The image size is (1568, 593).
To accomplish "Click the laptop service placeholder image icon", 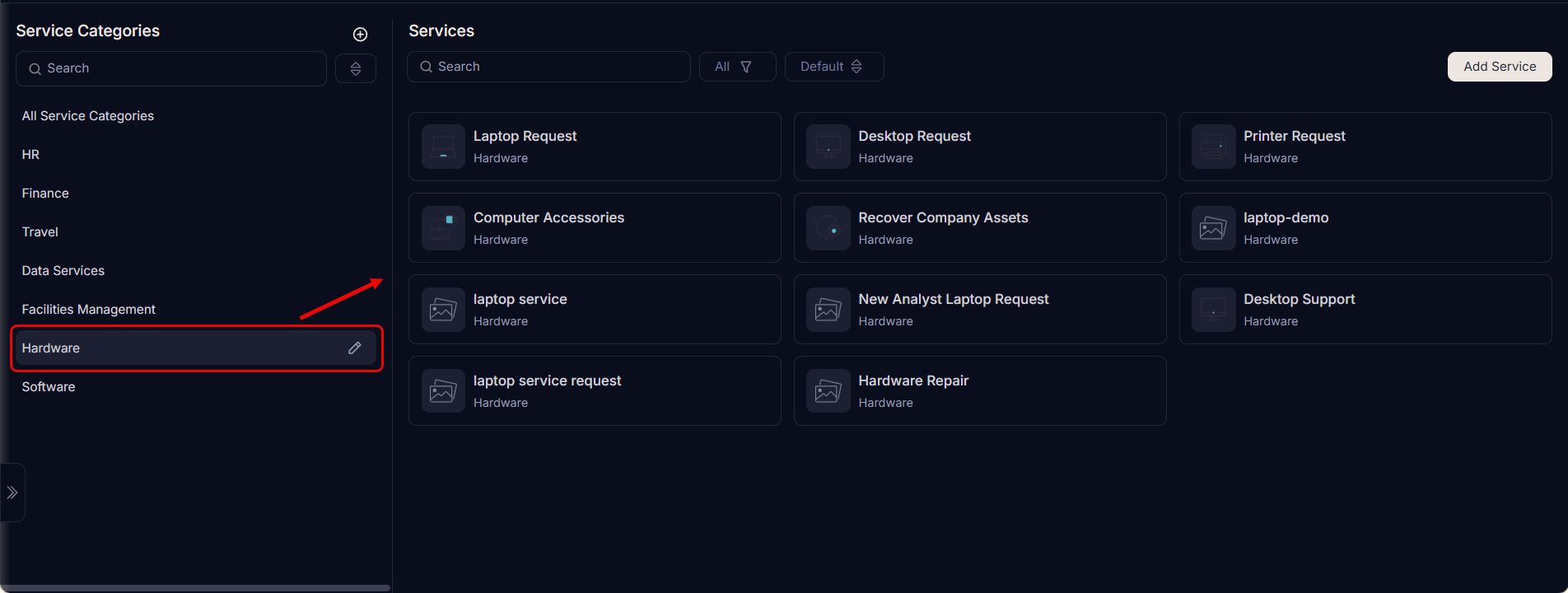I will (x=443, y=310).
